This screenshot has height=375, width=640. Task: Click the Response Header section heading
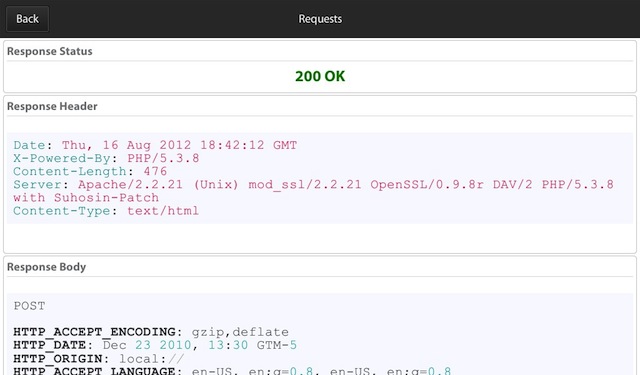coord(52,107)
